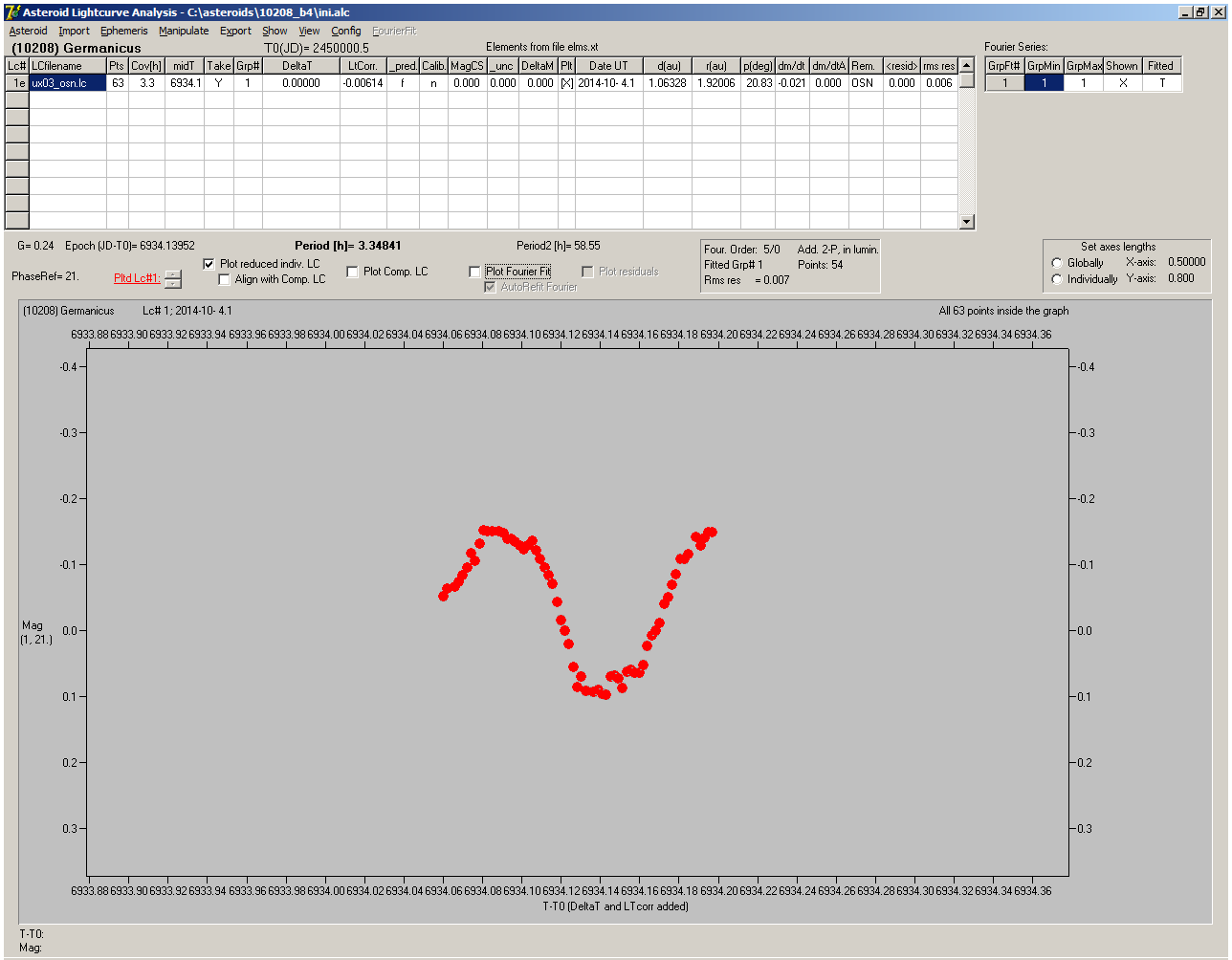The image size is (1232, 960).
Task: Click the DeltaT column header
Action: click(x=301, y=66)
